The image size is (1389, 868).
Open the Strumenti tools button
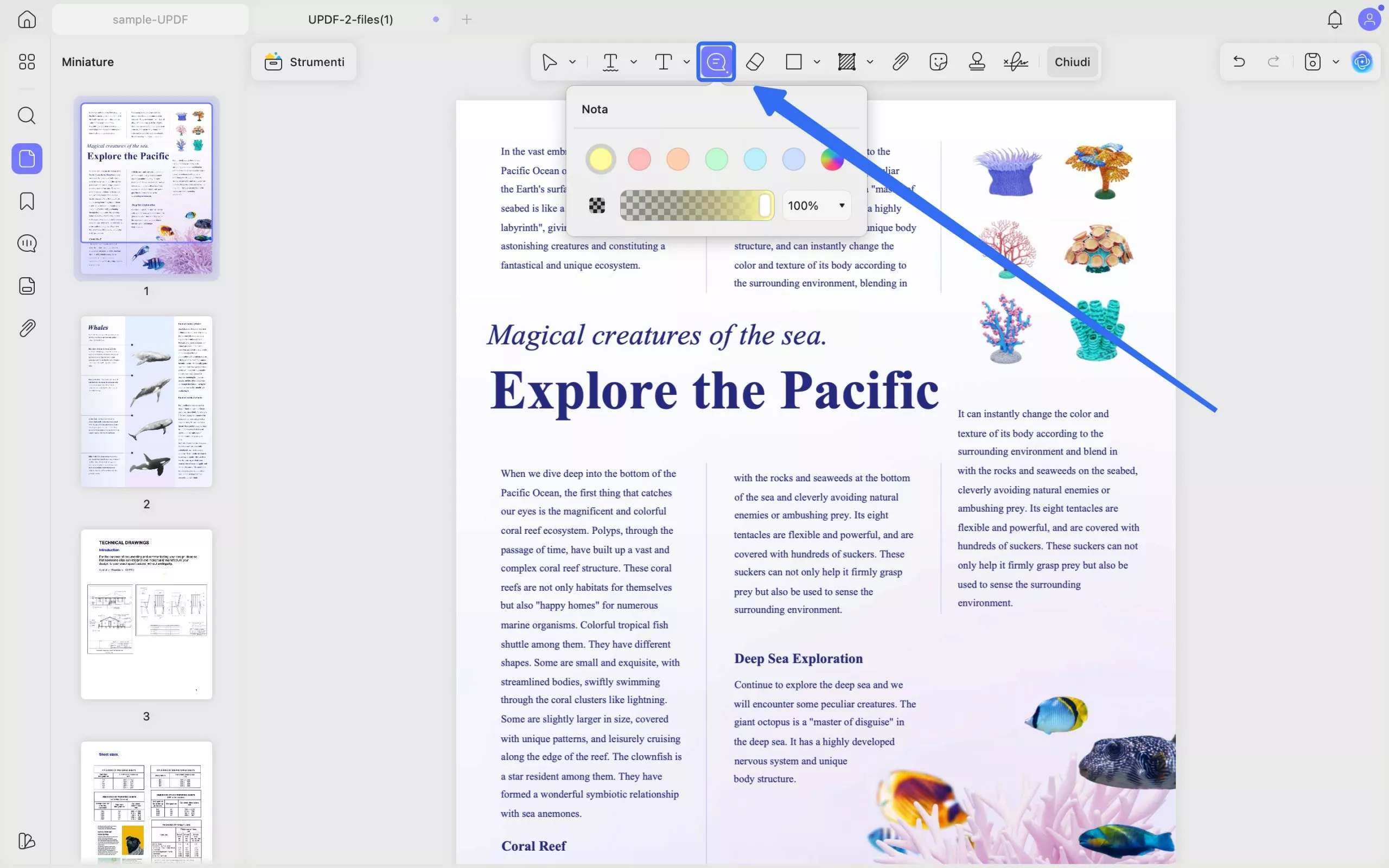pos(304,61)
